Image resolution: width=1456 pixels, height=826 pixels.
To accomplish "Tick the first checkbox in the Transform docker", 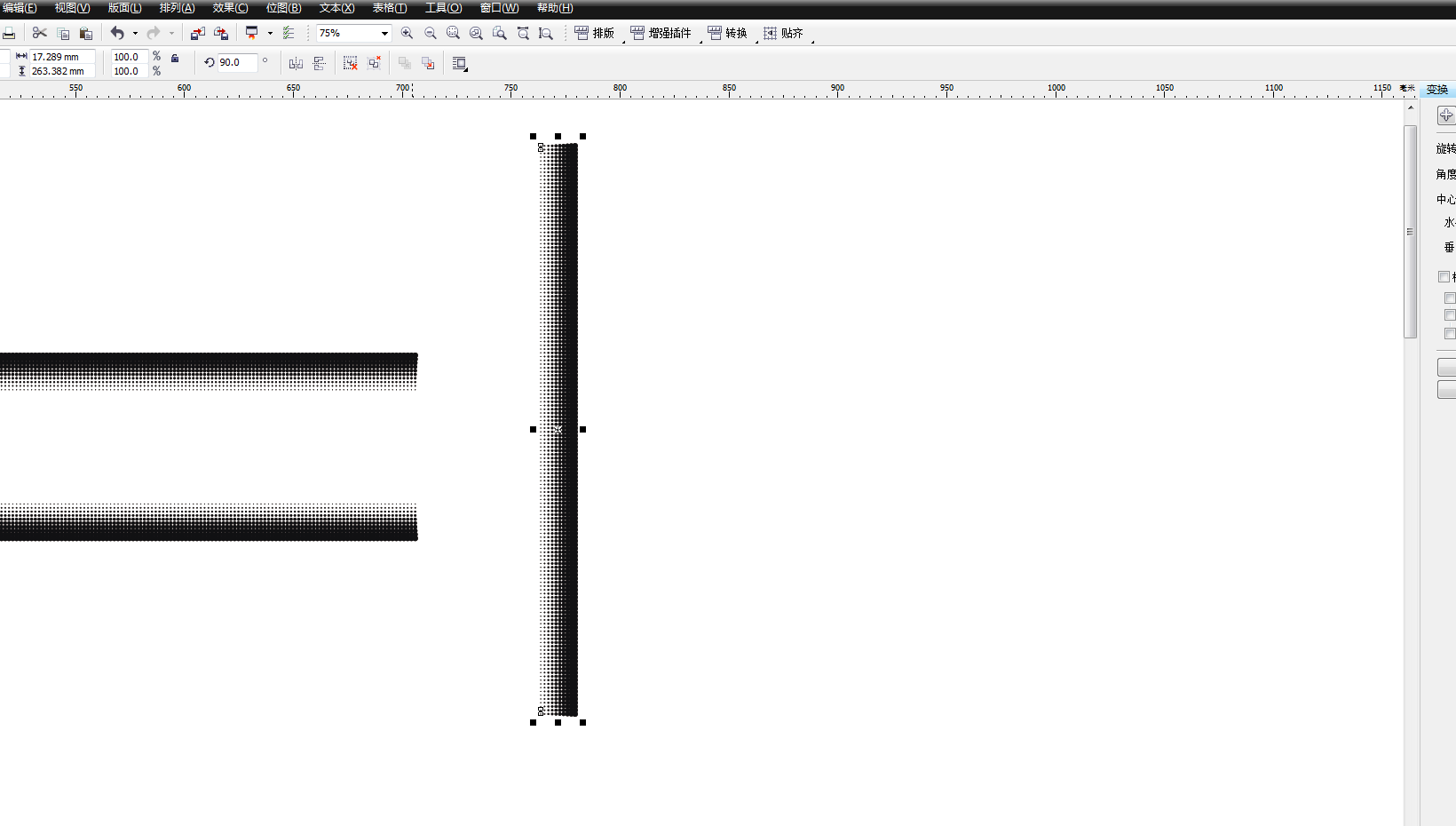I will (1444, 277).
